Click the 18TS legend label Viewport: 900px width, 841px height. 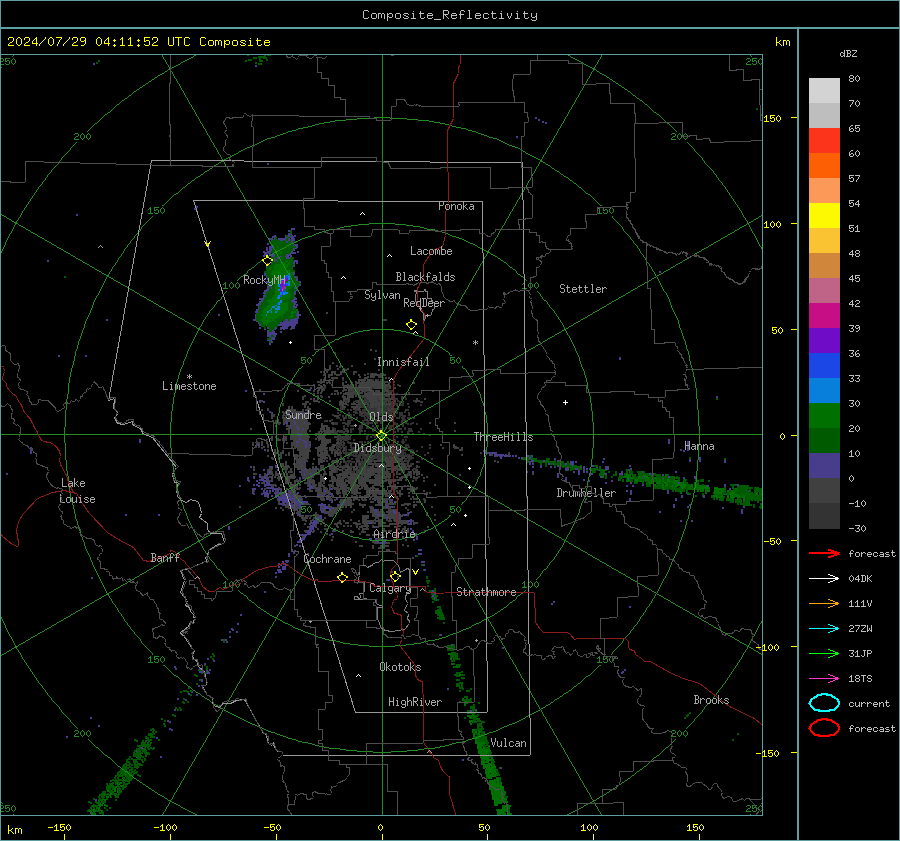860,679
